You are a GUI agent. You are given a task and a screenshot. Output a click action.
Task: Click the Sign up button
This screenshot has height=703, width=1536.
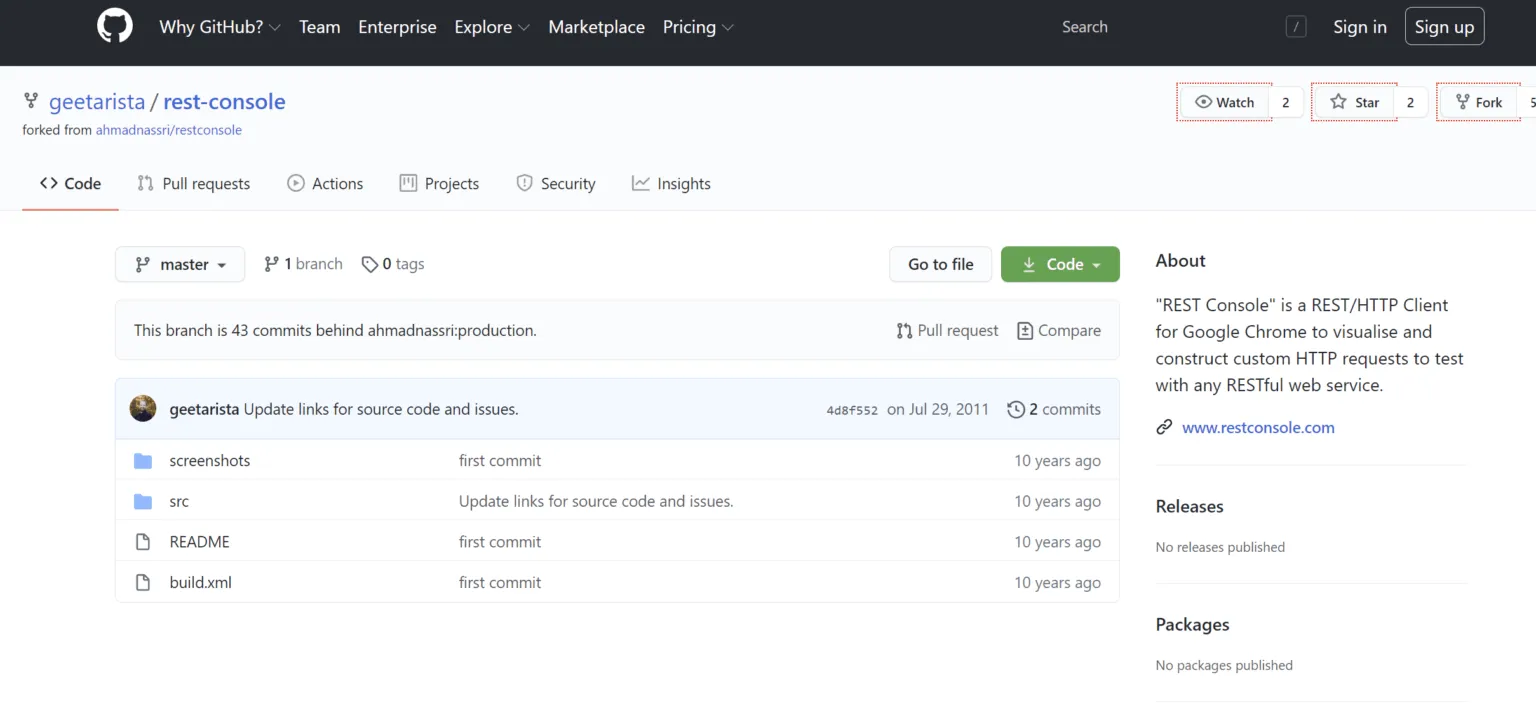pyautogui.click(x=1444, y=27)
